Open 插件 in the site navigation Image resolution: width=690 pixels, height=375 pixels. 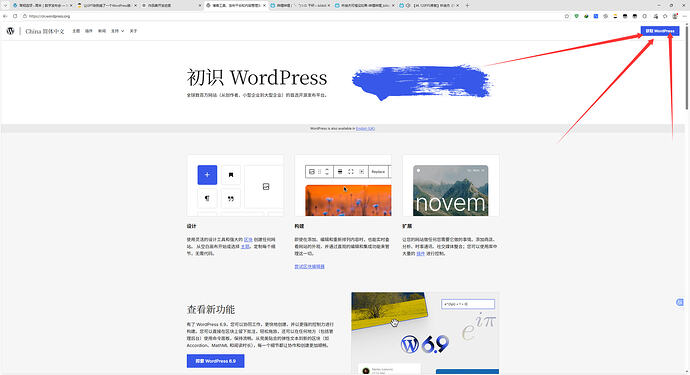point(89,31)
